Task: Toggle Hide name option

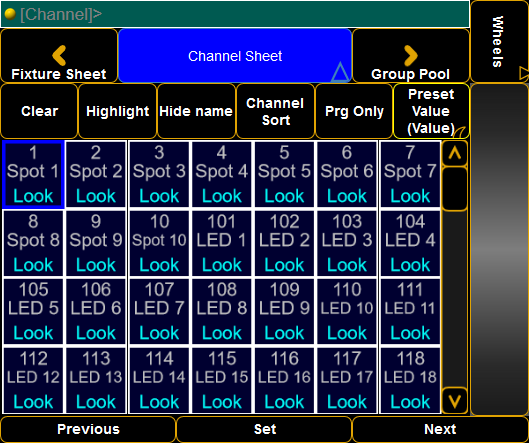Action: [x=196, y=111]
